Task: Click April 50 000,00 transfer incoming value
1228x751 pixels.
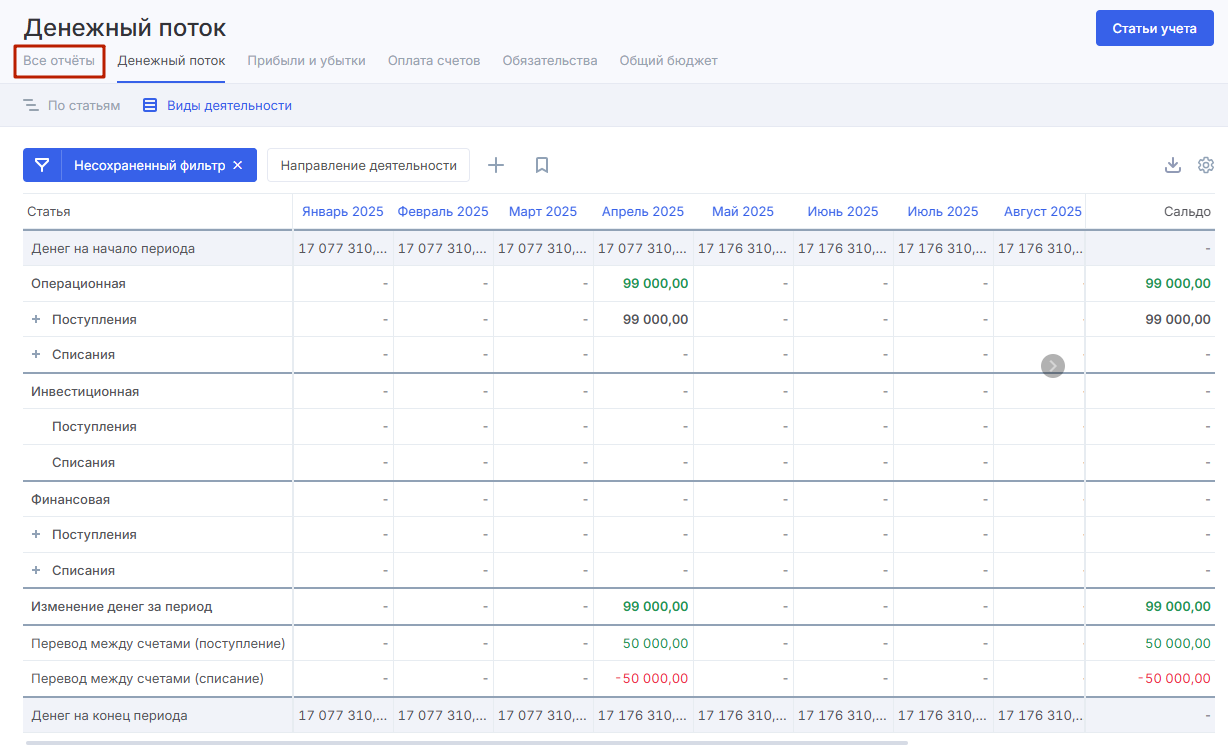Action: (x=655, y=644)
